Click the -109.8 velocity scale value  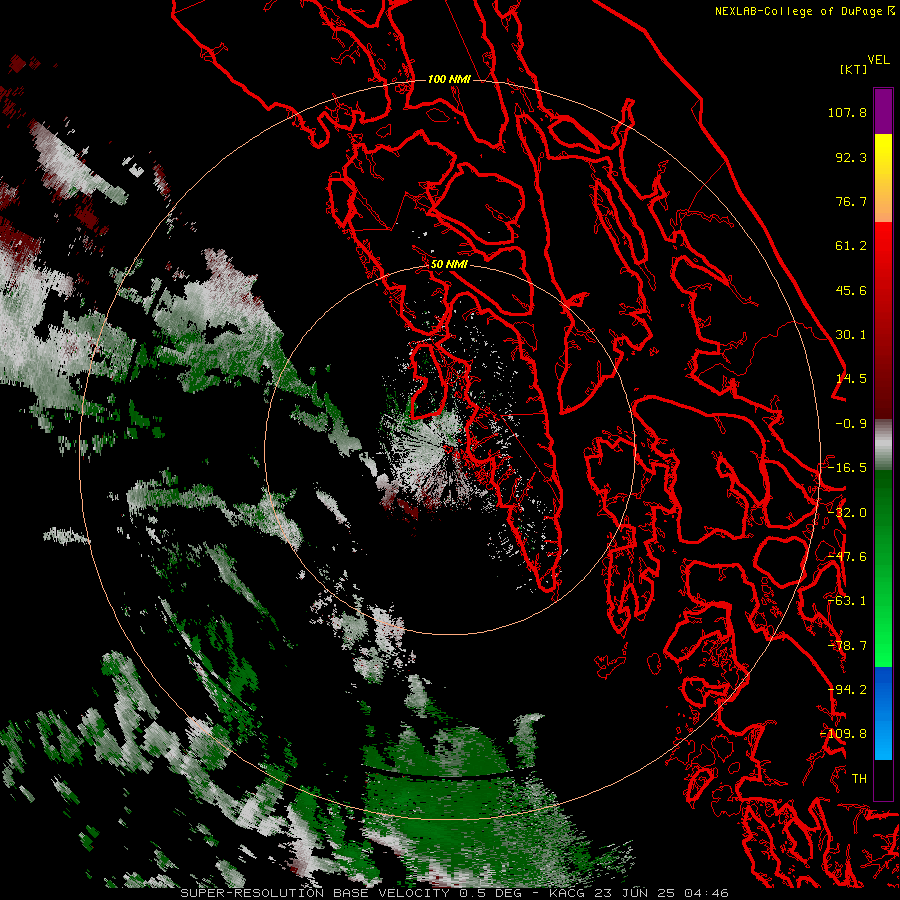(844, 734)
